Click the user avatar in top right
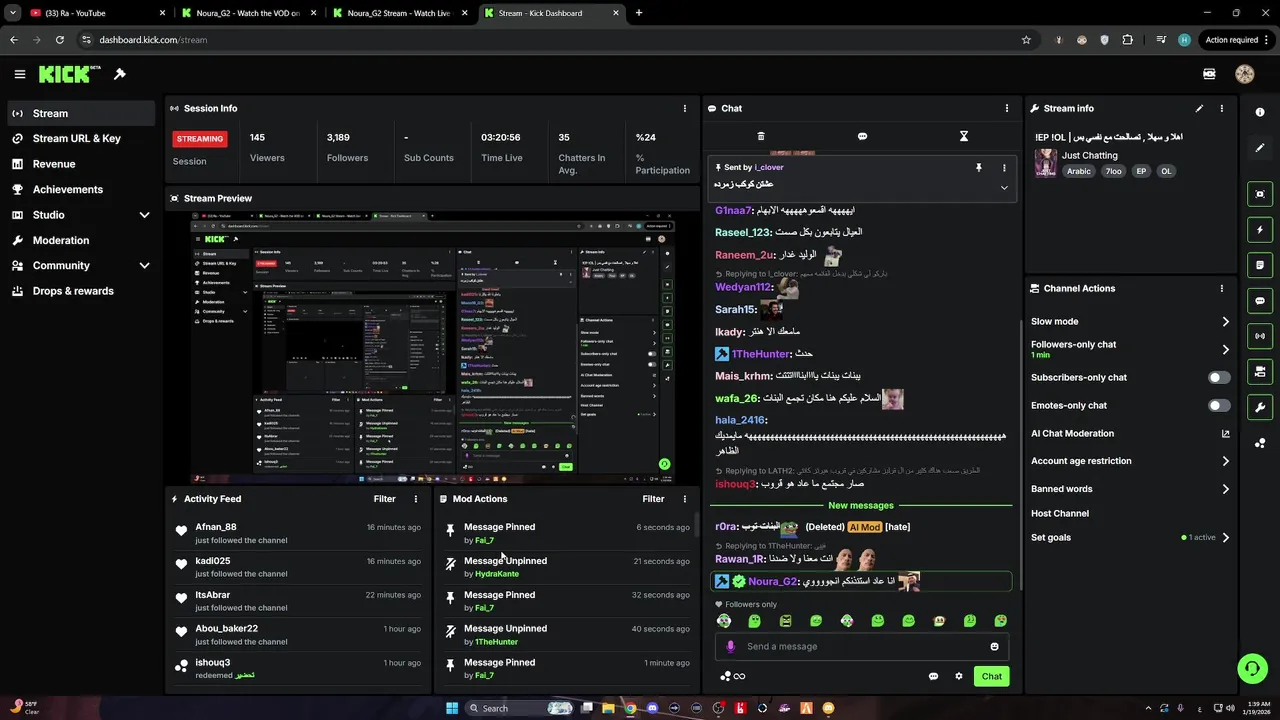This screenshot has width=1280, height=720. [x=1245, y=74]
